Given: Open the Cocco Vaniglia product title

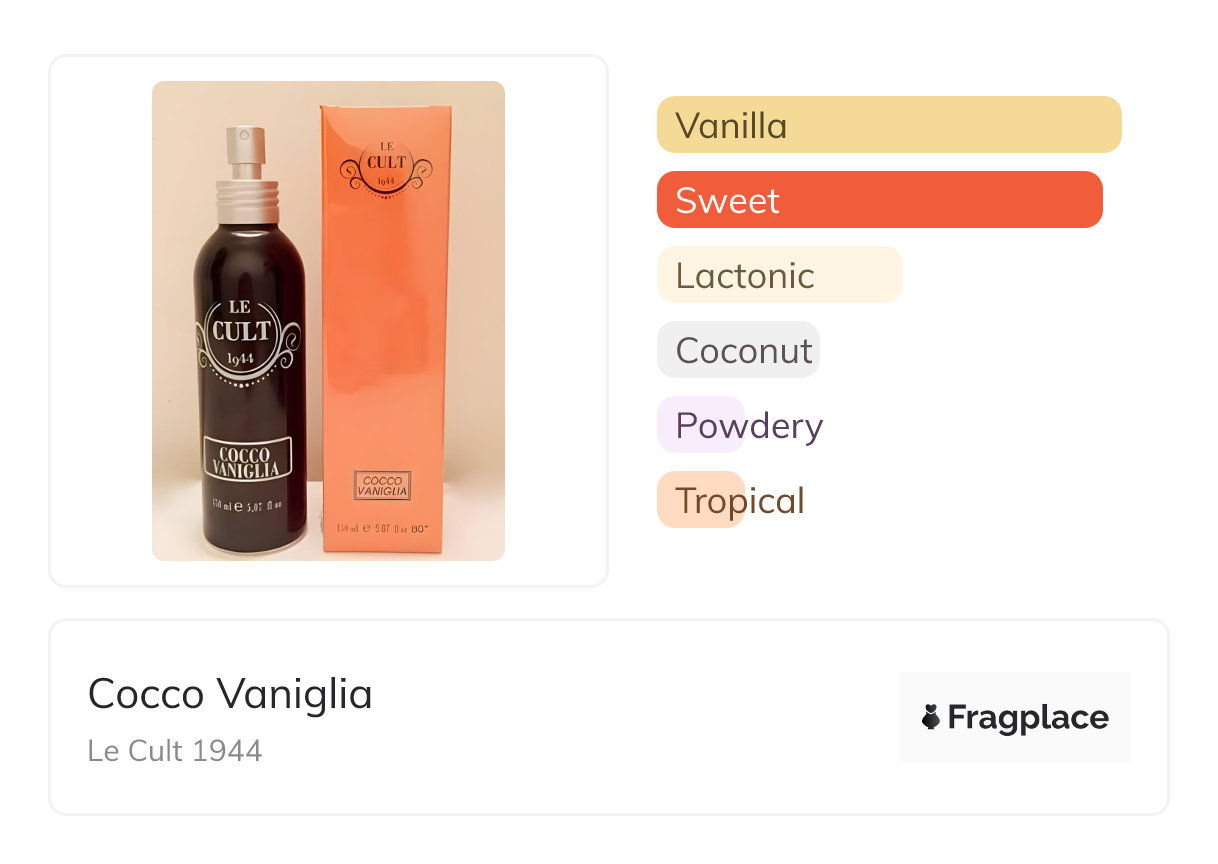Looking at the screenshot, I should (230, 693).
